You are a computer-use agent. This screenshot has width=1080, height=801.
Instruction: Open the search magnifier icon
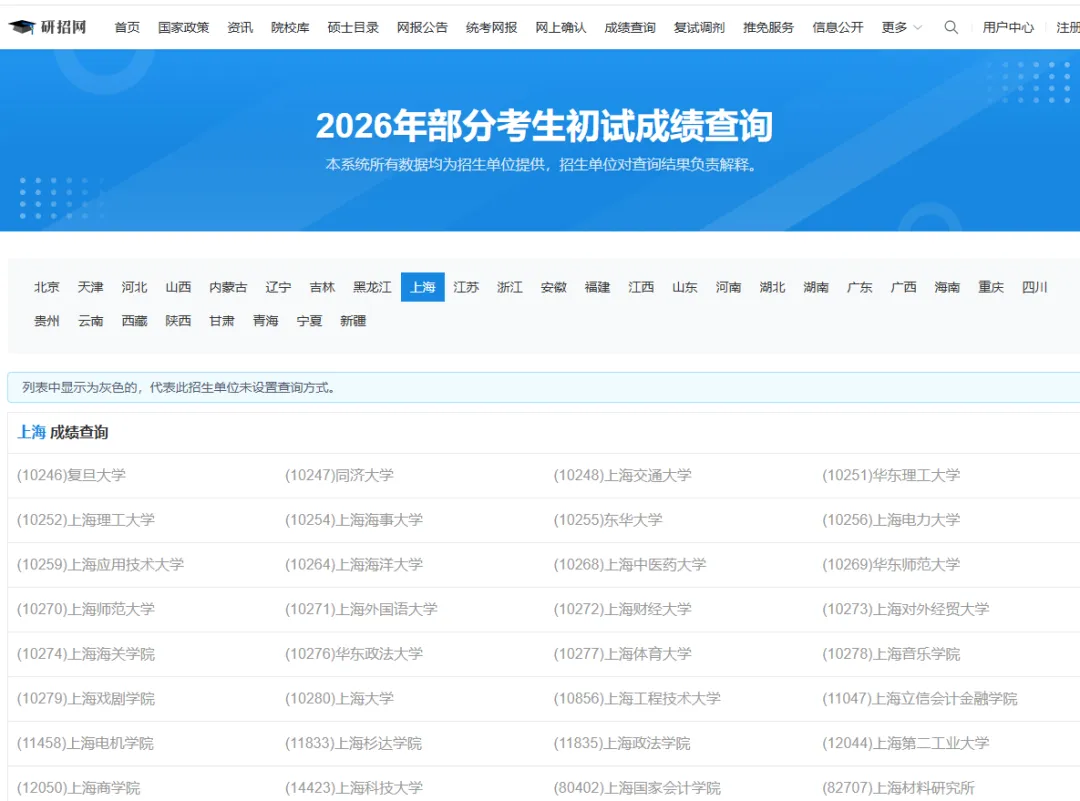pos(951,28)
